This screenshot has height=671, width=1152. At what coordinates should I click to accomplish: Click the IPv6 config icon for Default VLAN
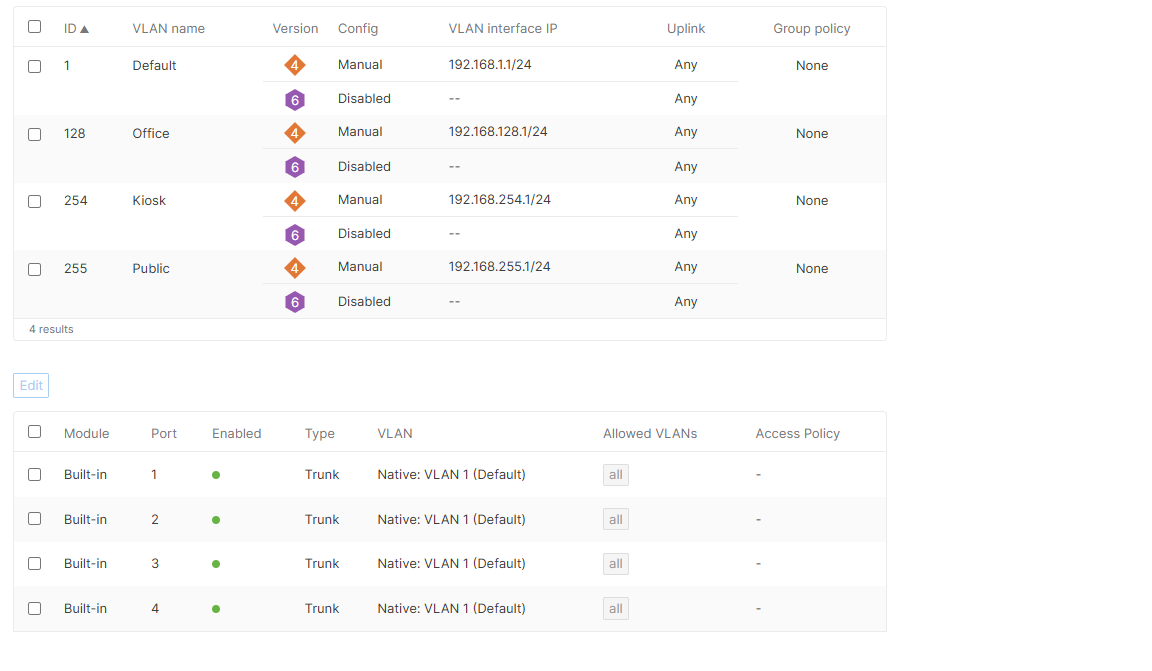coord(295,99)
